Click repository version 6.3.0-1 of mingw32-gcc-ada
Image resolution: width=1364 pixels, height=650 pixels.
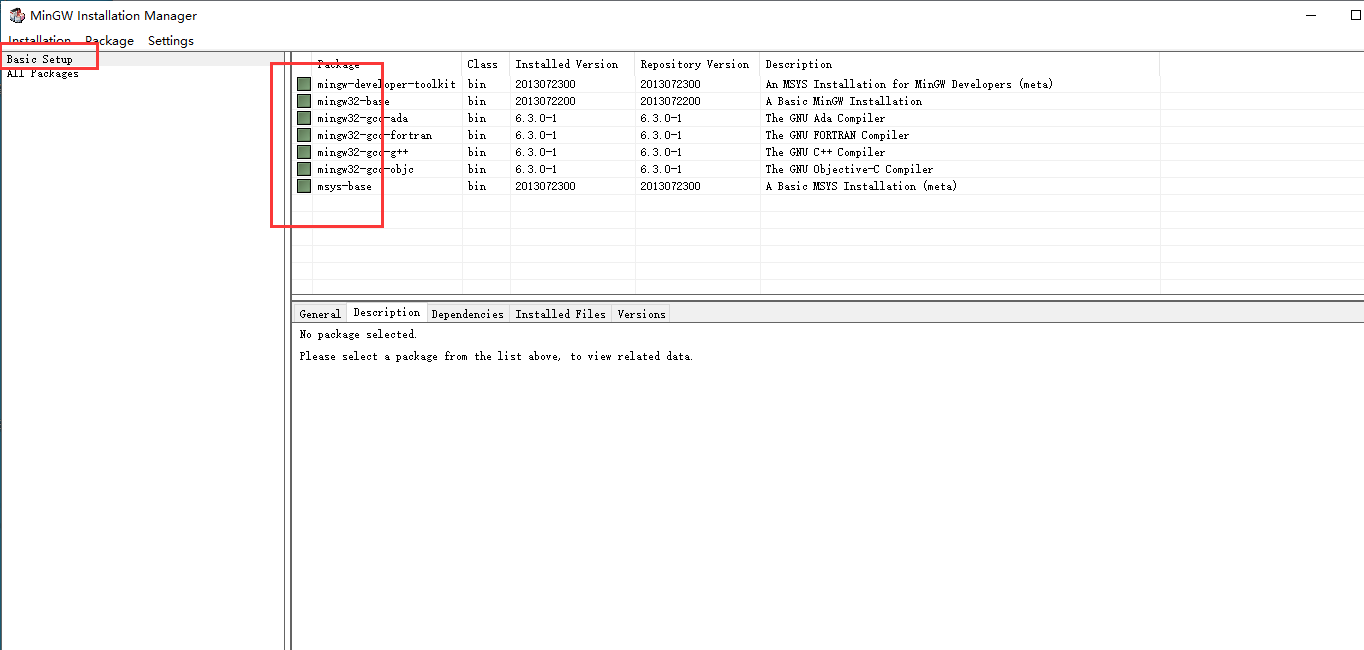(661, 119)
